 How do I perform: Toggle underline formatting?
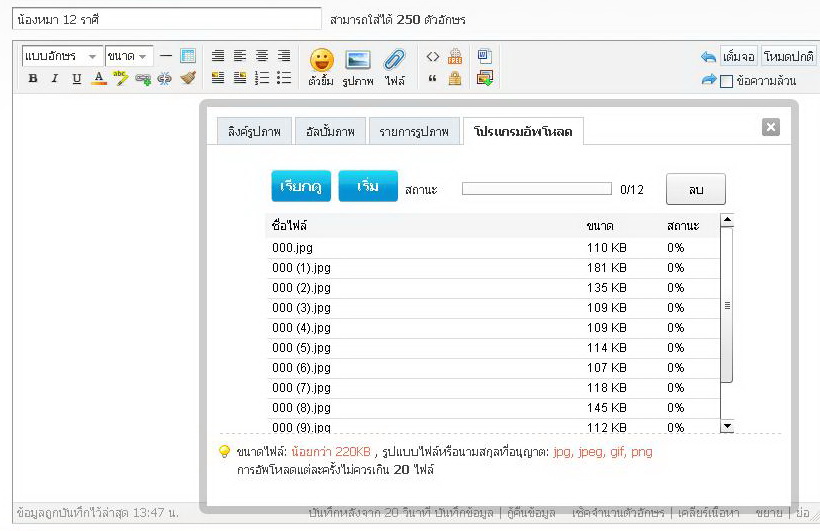tap(76, 78)
